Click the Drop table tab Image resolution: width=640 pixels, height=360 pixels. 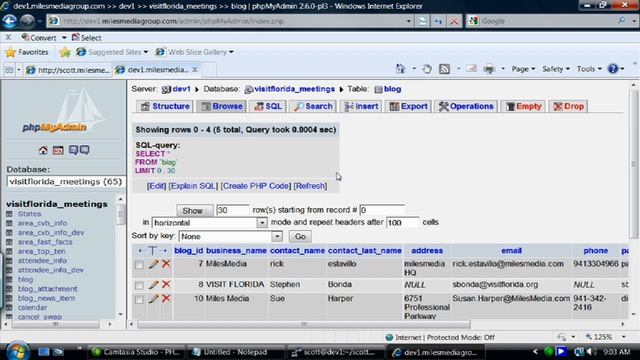tap(568, 106)
